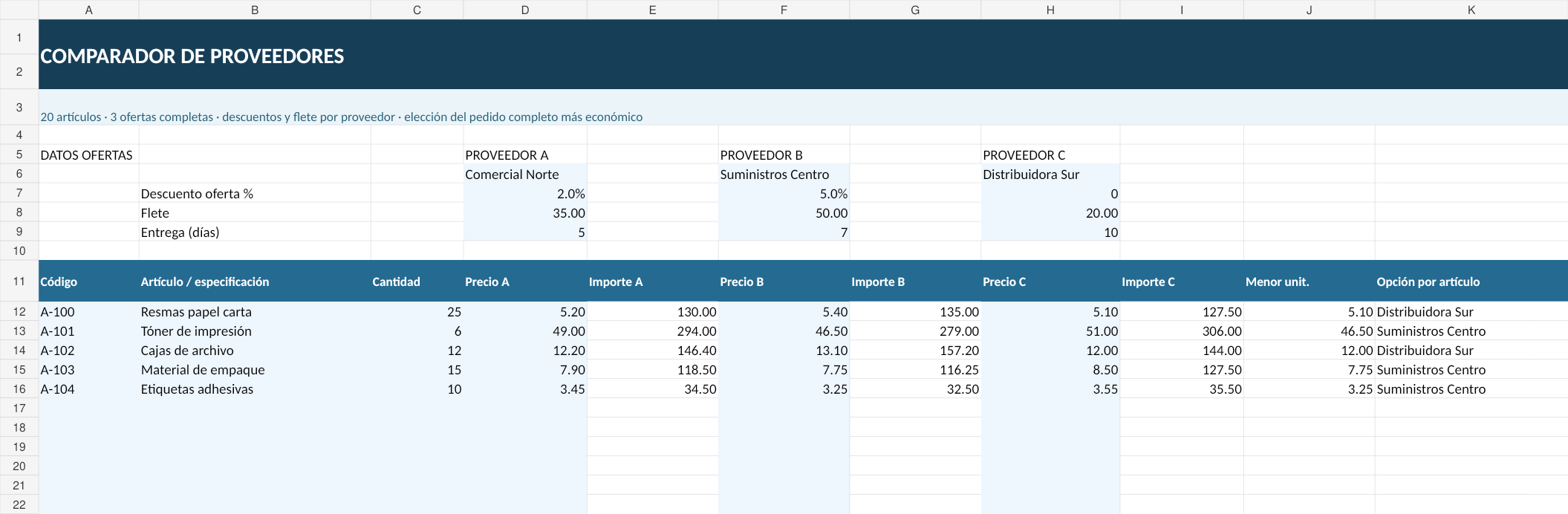Screen dimensions: 1568x514
Task: Click the 'Entrega (días)' label
Action: click(255, 232)
